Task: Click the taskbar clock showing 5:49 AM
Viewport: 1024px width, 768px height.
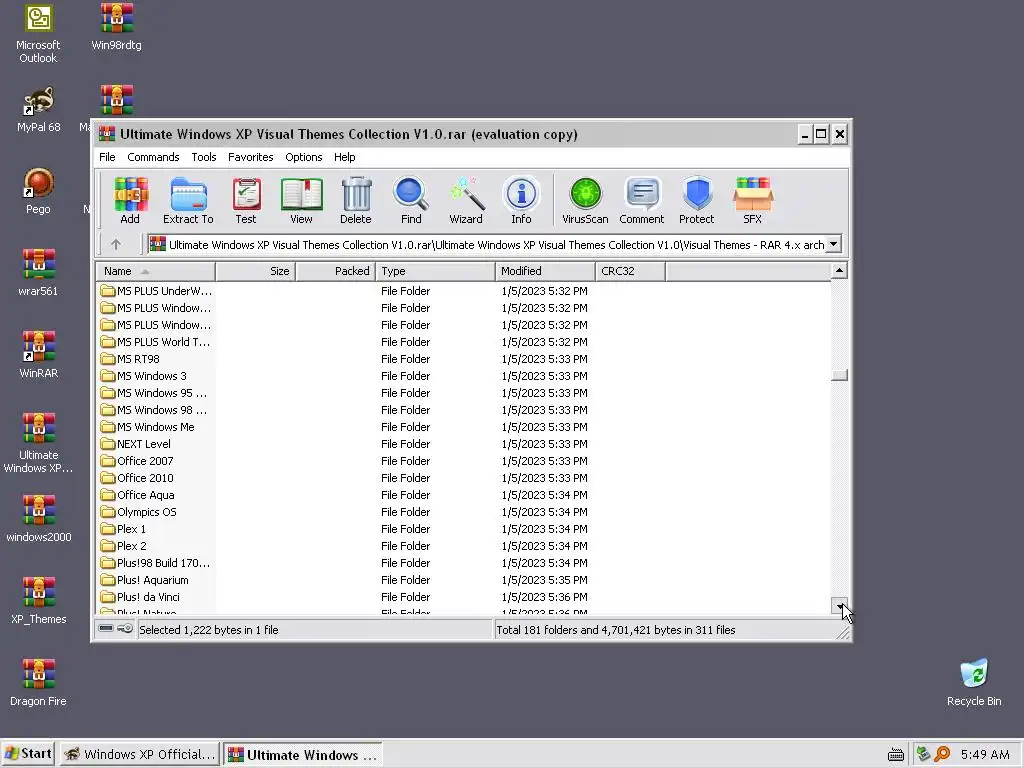Action: point(985,754)
